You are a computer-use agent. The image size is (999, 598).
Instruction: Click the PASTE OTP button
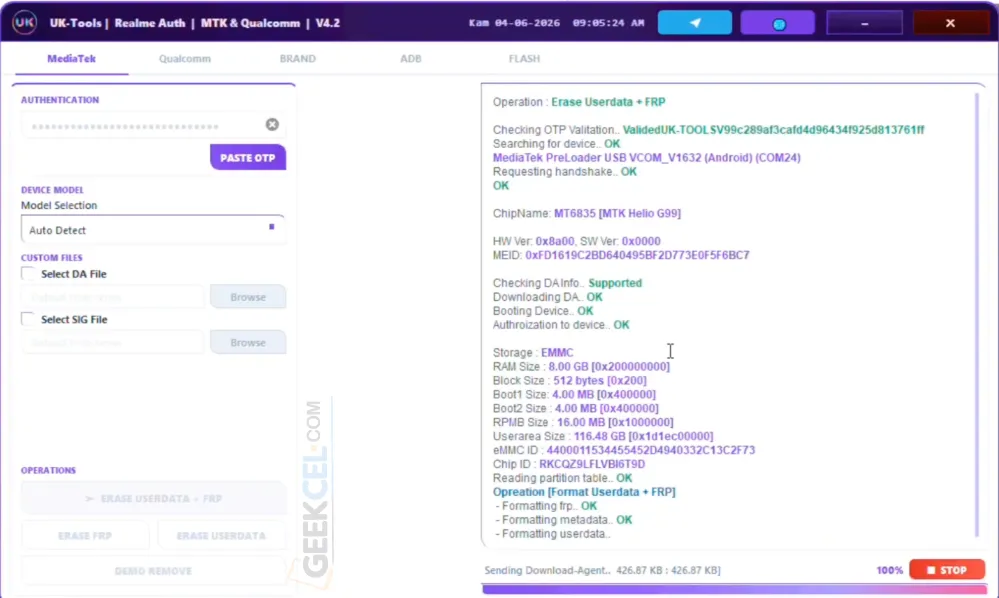(x=248, y=157)
